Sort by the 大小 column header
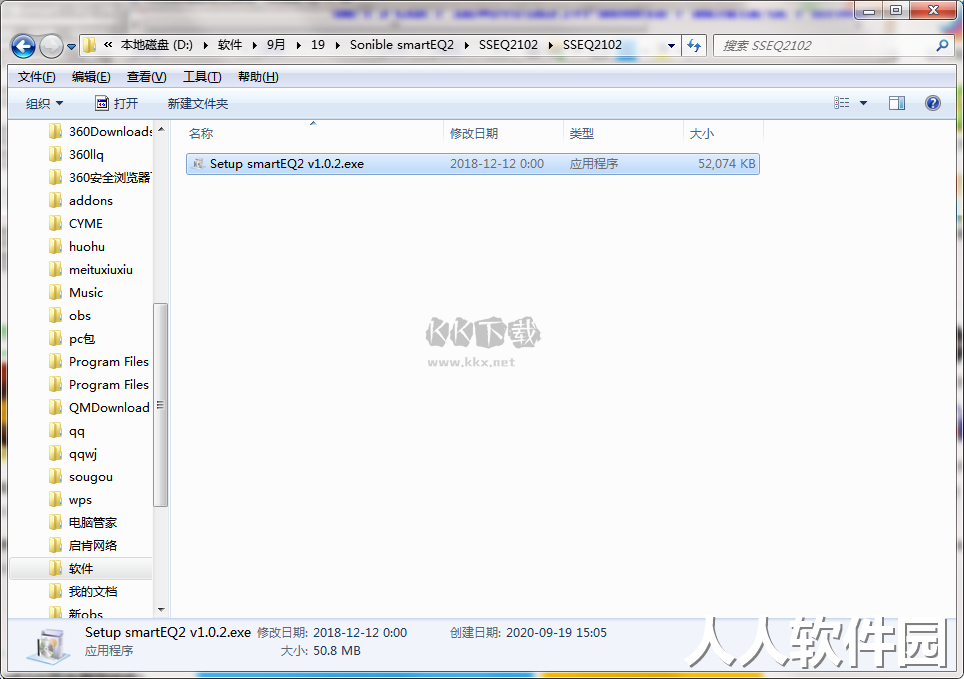Image resolution: width=964 pixels, height=679 pixels. 701,133
